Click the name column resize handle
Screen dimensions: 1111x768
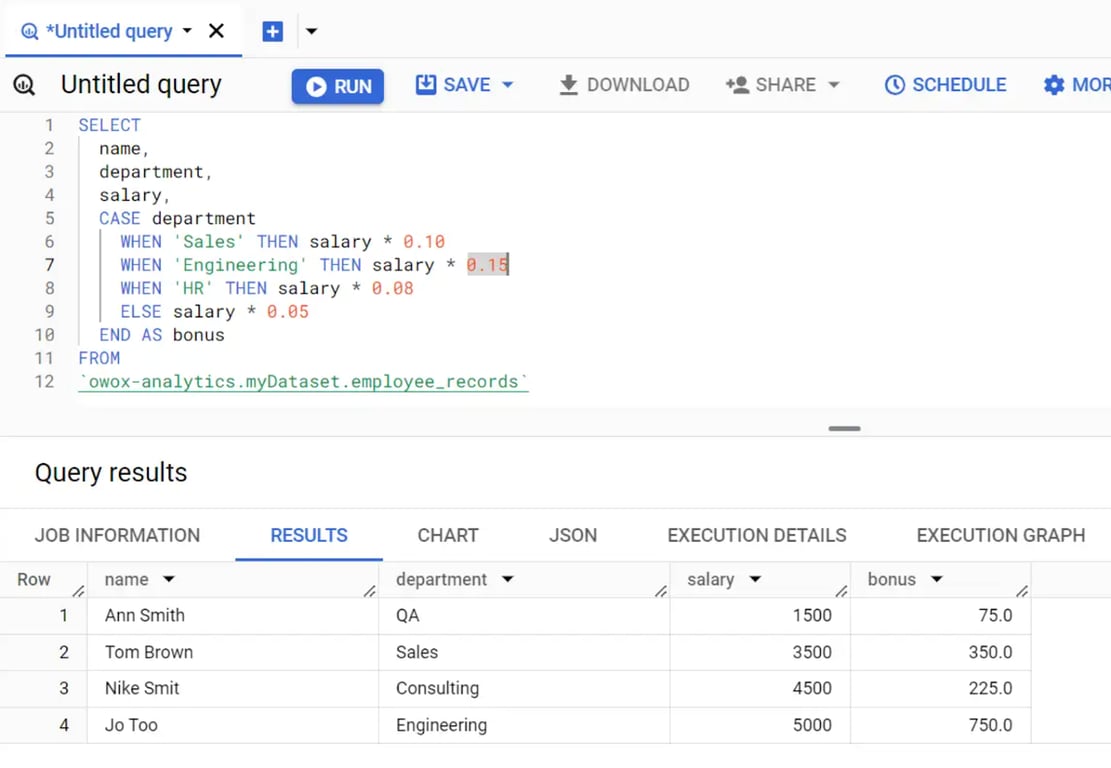pos(370,591)
